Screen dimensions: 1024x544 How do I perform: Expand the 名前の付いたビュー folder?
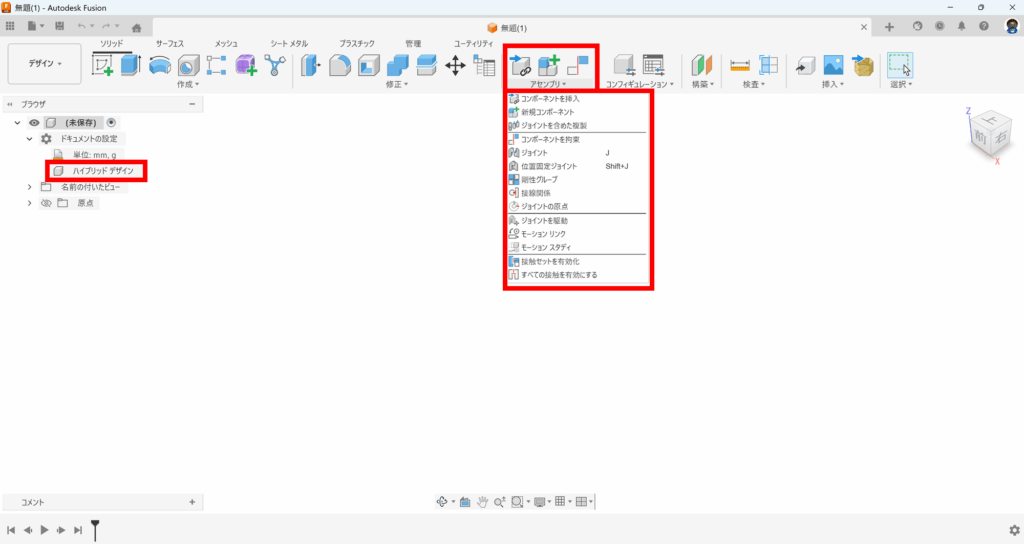pos(30,187)
